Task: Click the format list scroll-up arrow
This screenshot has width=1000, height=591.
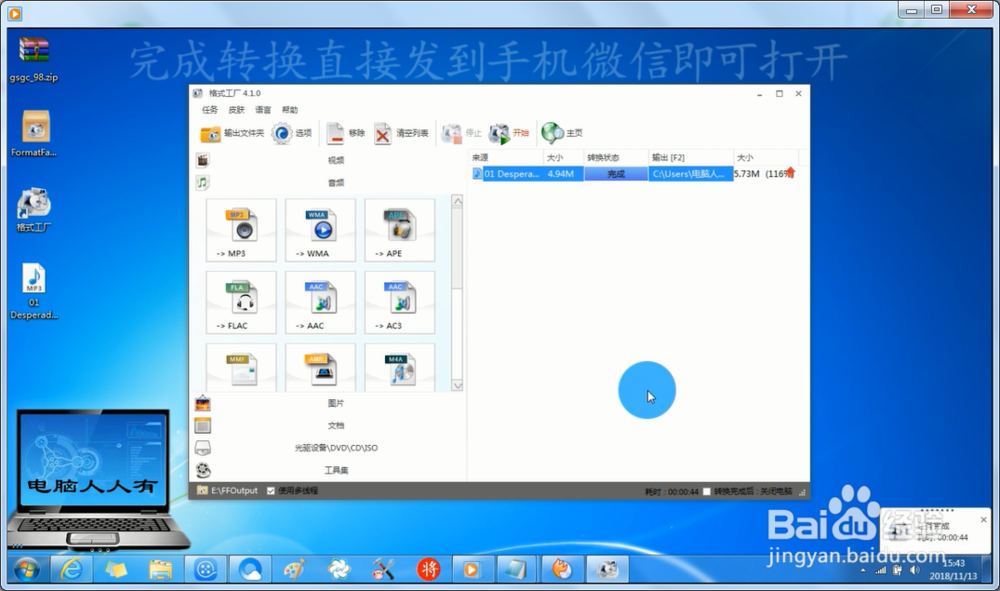Action: pos(457,201)
